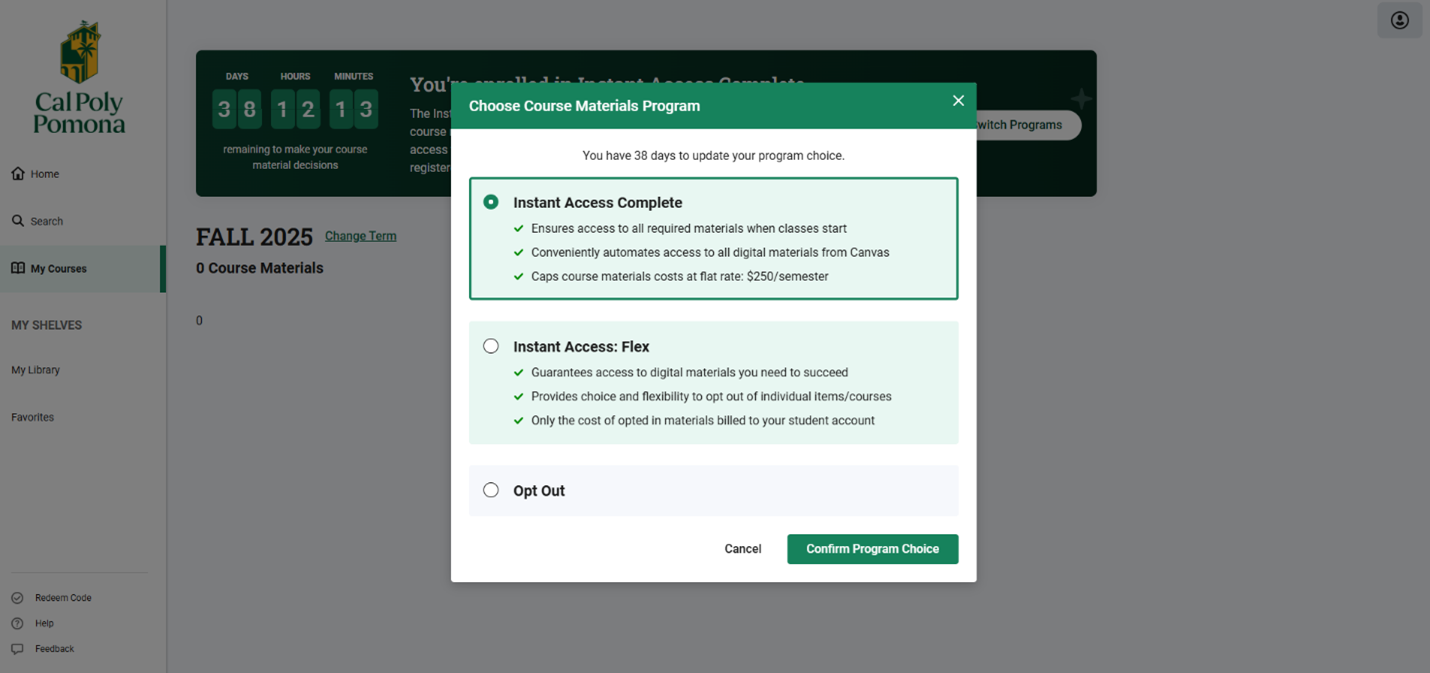This screenshot has height=673, width=1430.
Task: Open Search from the sidebar
Action: tap(18, 220)
